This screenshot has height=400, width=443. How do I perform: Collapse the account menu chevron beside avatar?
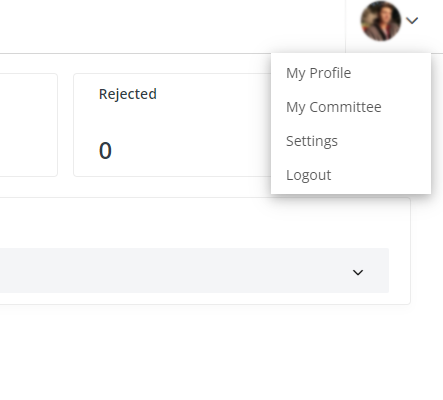coord(412,21)
